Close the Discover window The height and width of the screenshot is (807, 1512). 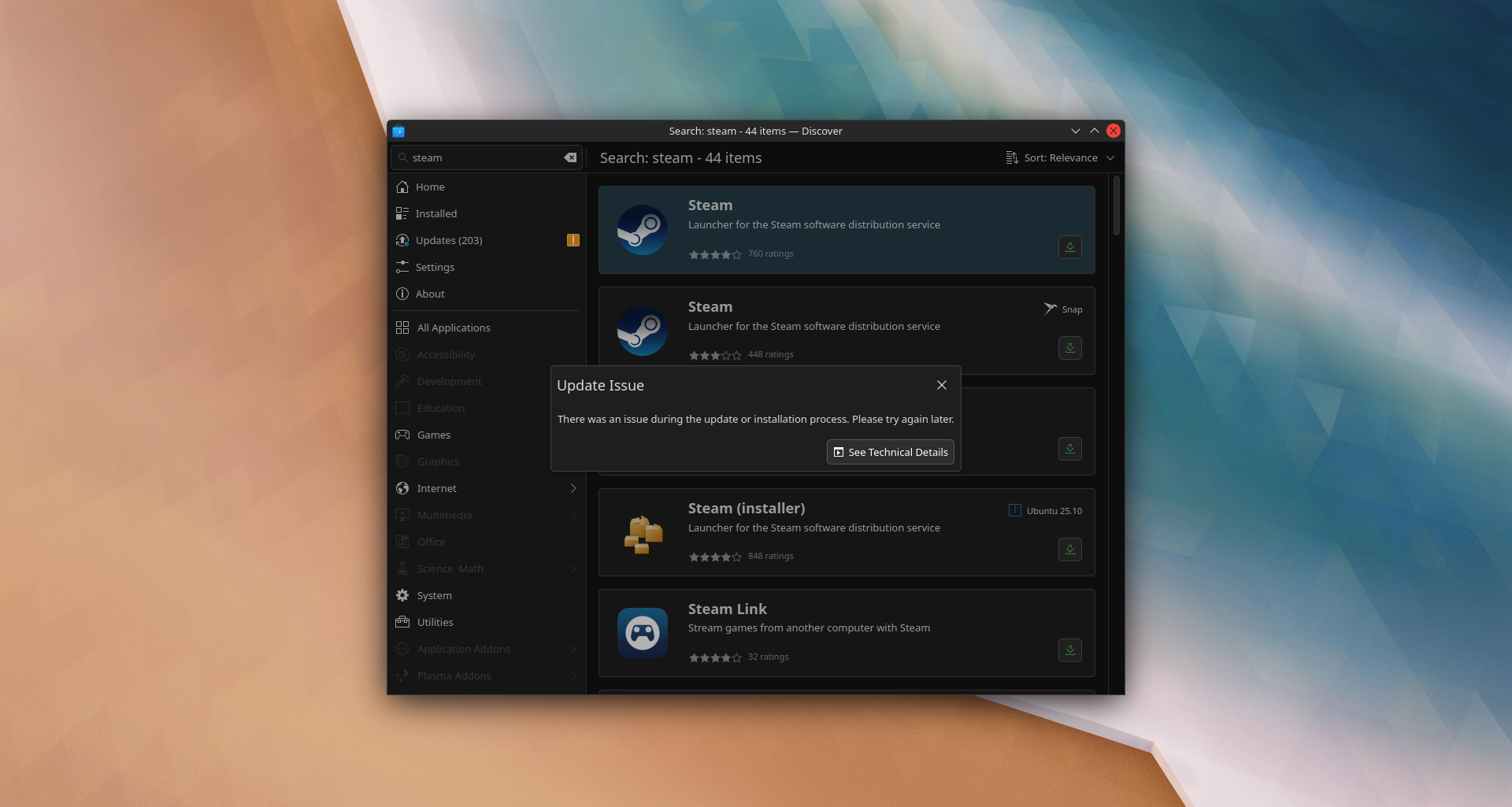coord(1114,131)
